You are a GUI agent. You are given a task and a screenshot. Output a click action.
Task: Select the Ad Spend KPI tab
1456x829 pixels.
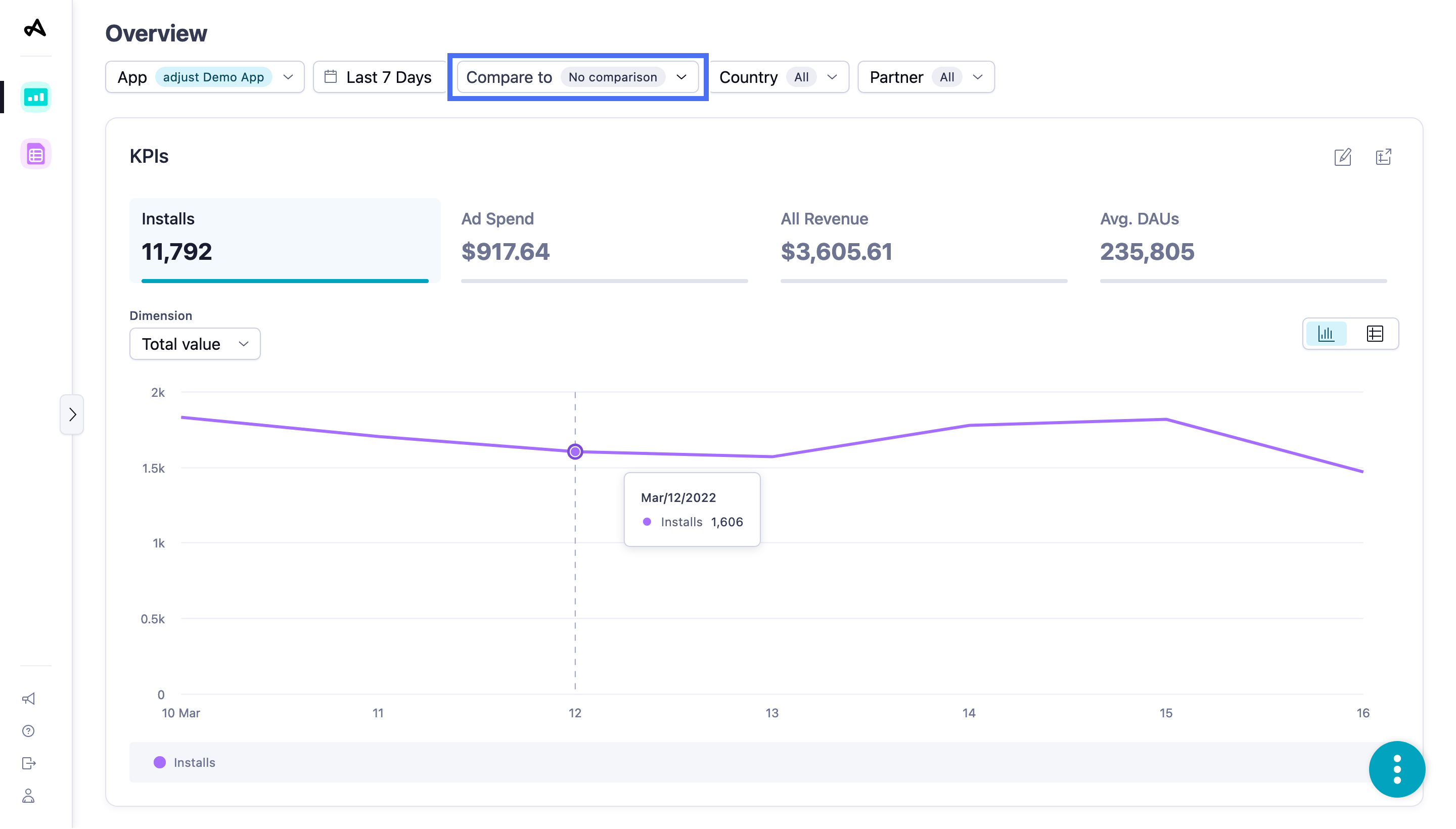[x=604, y=240]
